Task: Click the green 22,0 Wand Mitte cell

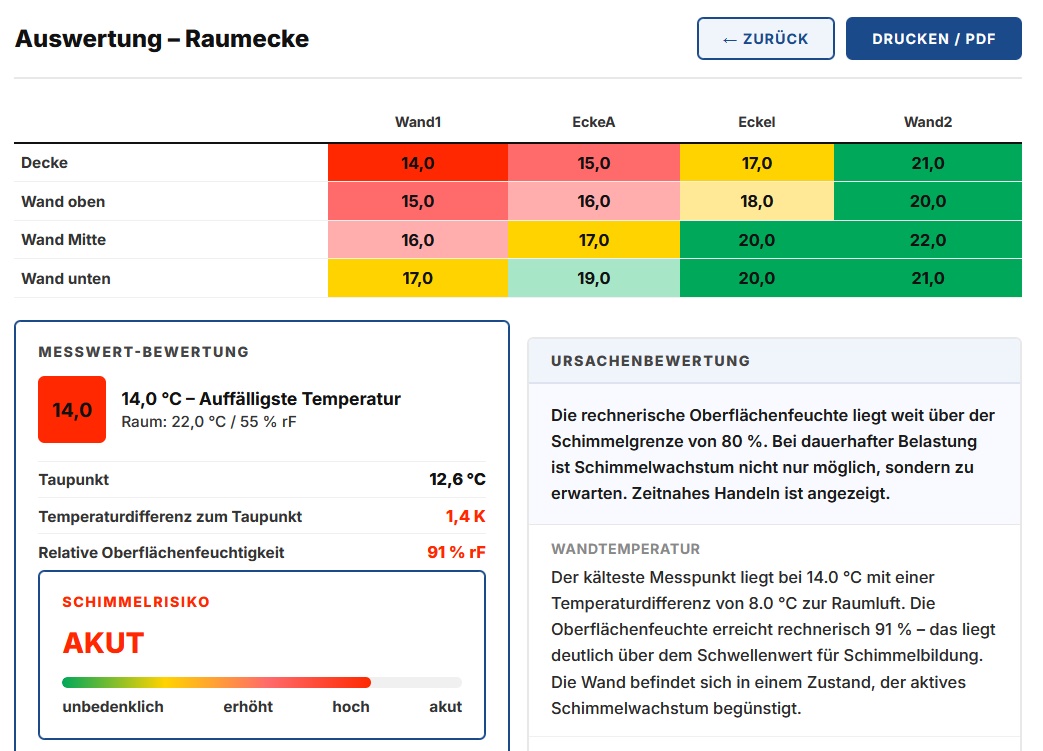Action: [928, 240]
